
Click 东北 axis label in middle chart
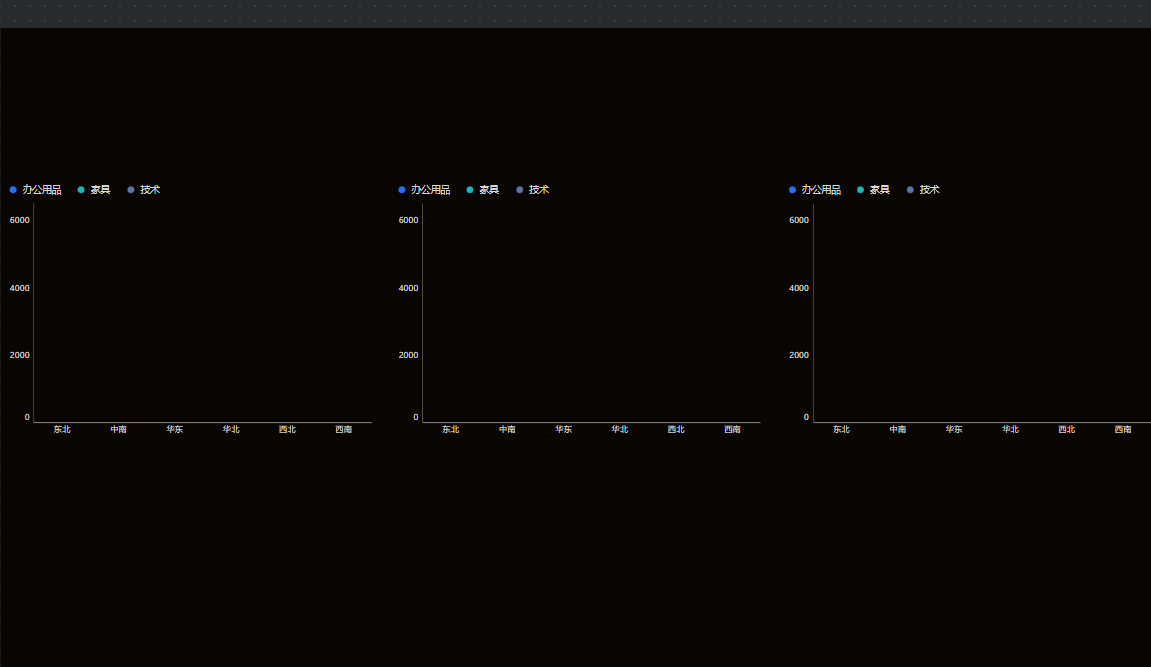coord(451,430)
